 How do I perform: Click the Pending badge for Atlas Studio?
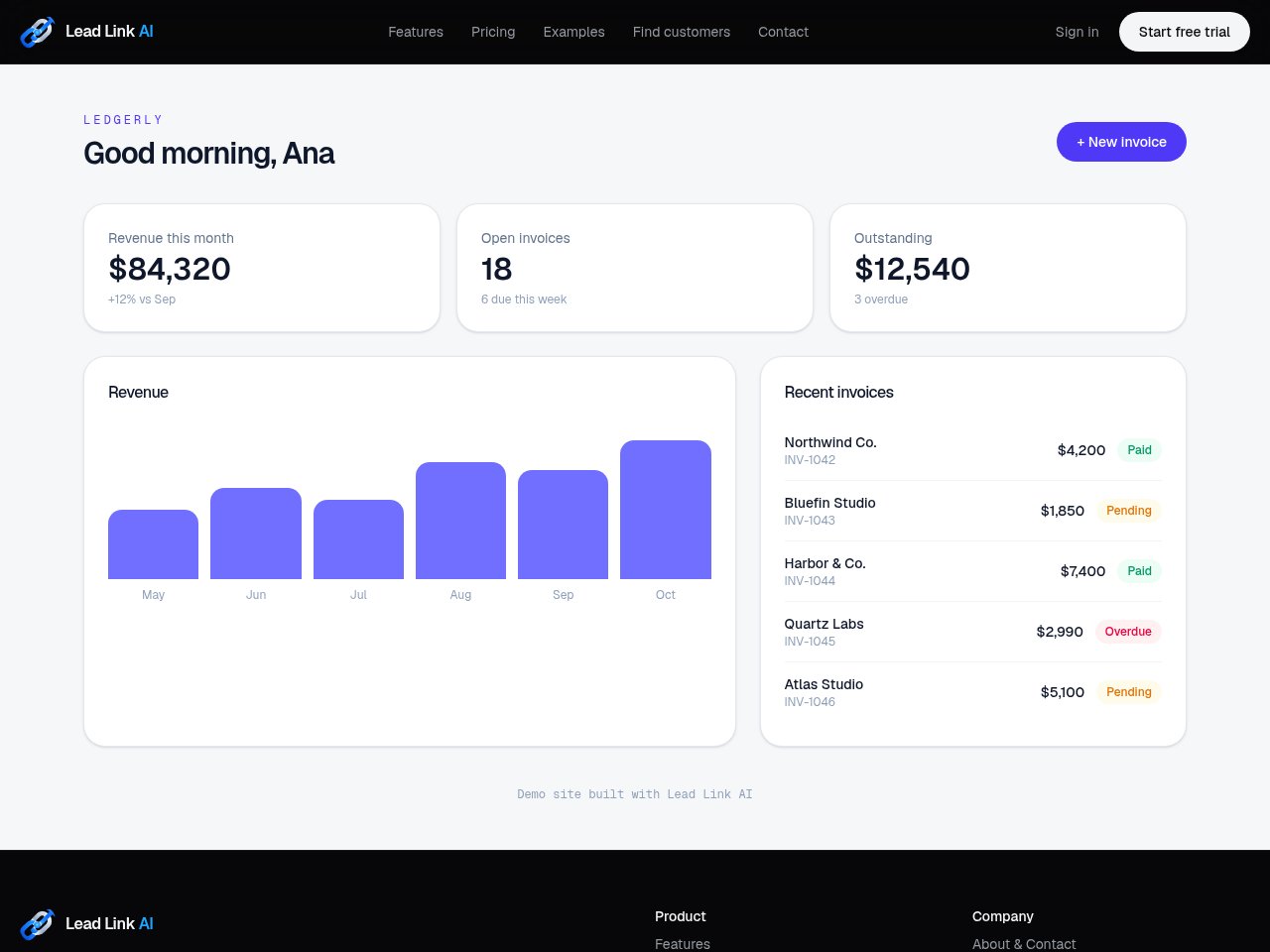tap(1129, 692)
